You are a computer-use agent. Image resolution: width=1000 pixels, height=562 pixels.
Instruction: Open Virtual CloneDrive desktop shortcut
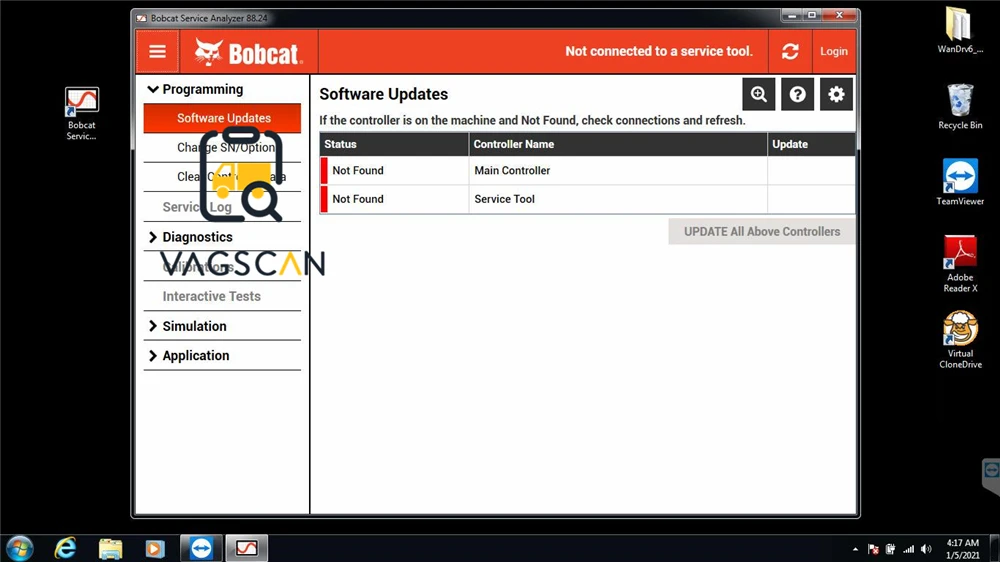pyautogui.click(x=960, y=340)
